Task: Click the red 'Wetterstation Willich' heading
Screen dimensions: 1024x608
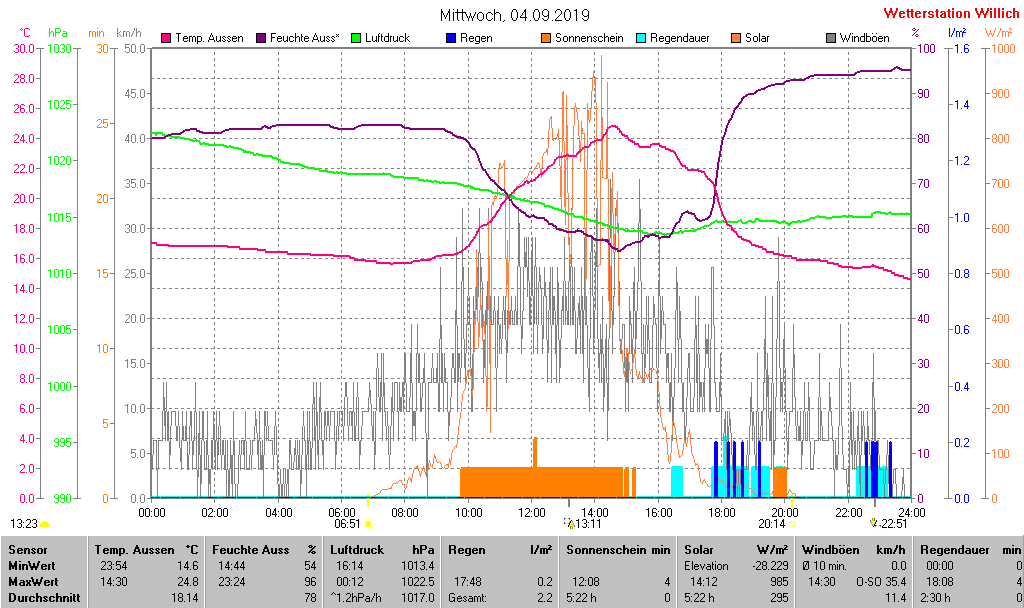Action: 951,14
